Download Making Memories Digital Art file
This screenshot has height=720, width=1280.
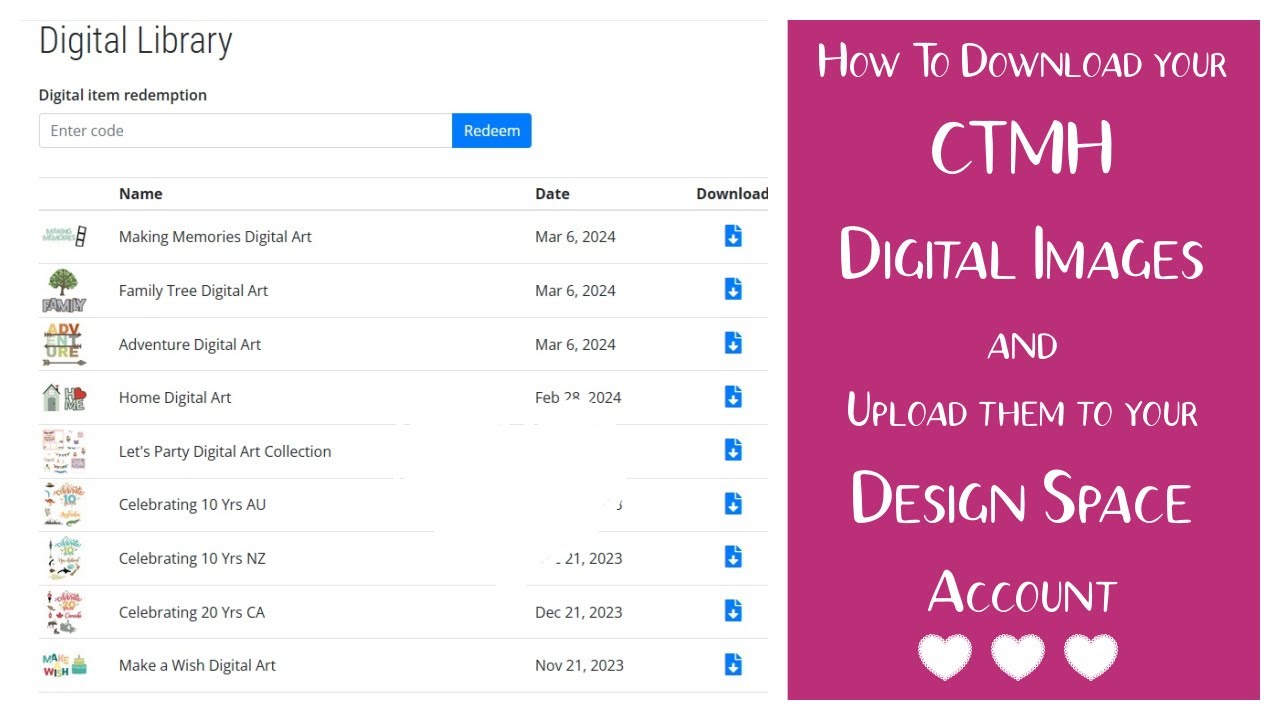pos(733,236)
